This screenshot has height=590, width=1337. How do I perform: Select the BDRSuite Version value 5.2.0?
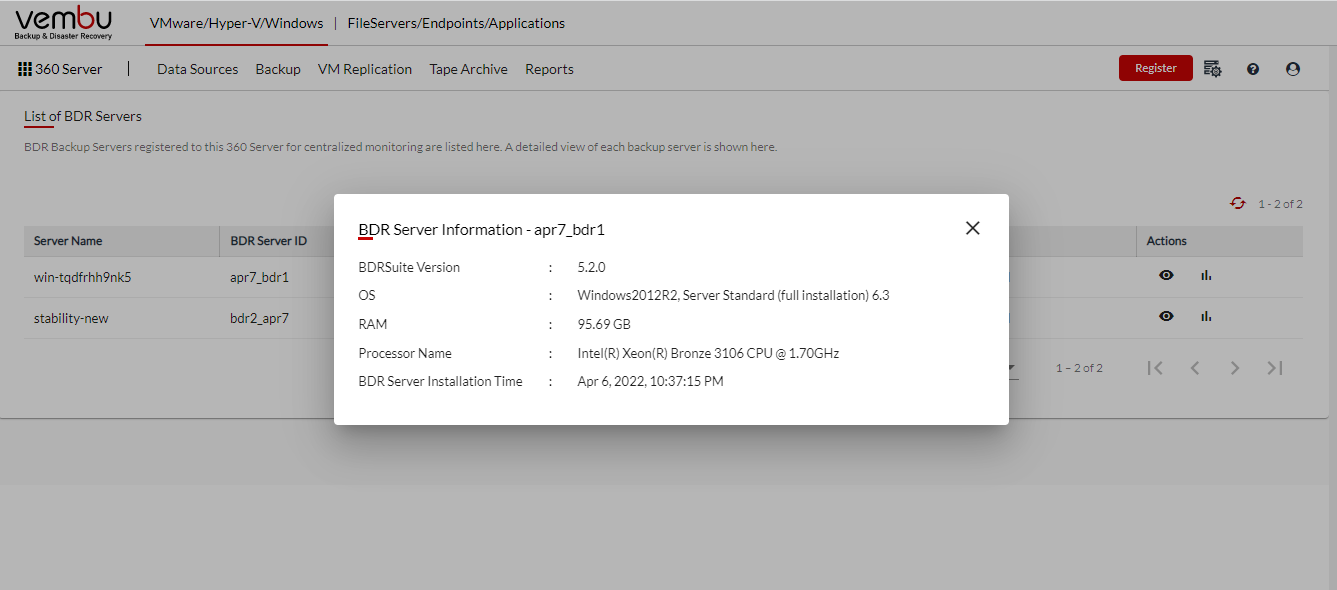point(592,267)
